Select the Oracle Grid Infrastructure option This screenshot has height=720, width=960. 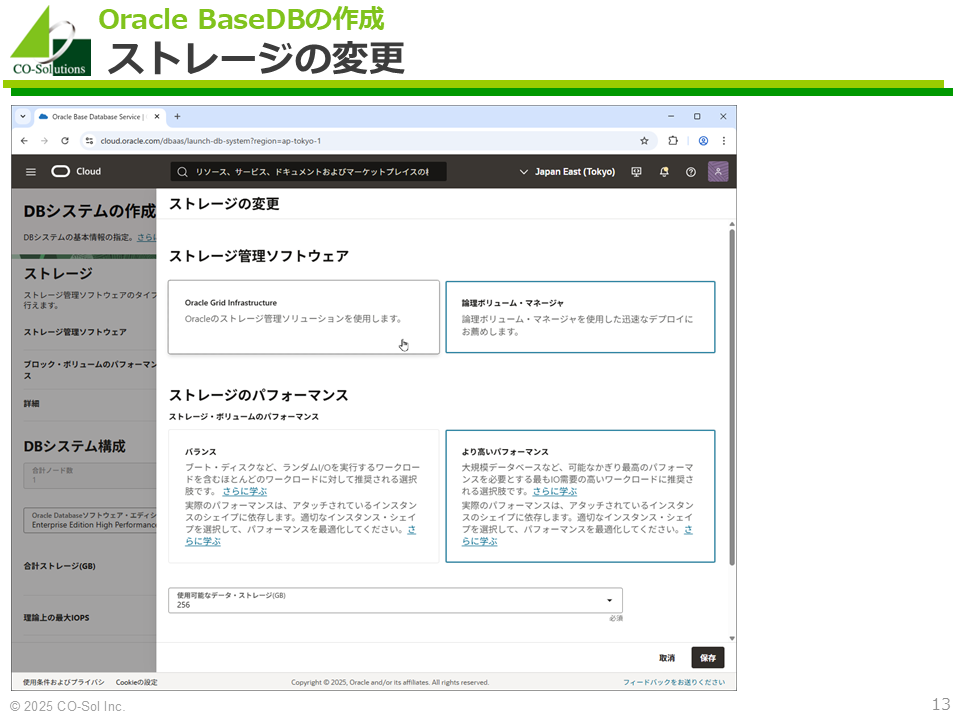point(304,317)
